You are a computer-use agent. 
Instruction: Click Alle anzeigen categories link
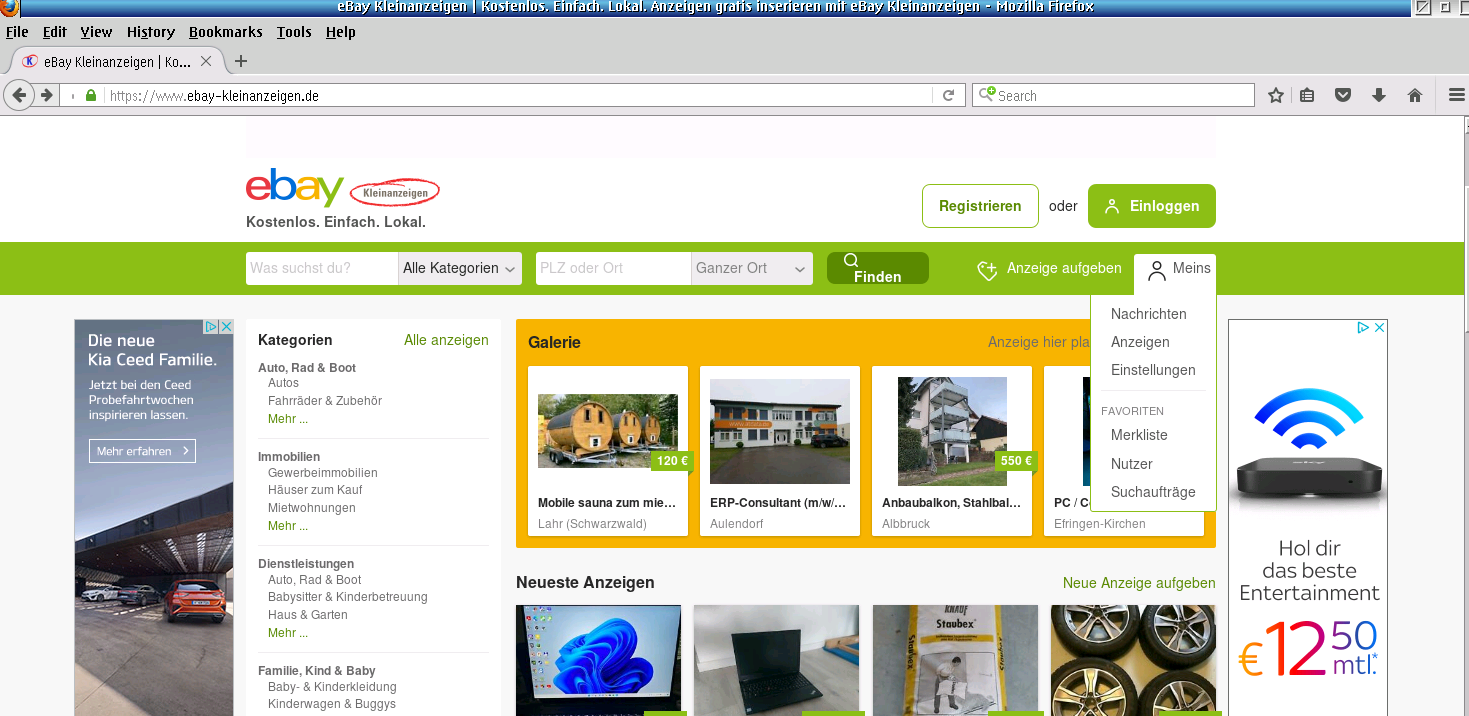click(446, 340)
